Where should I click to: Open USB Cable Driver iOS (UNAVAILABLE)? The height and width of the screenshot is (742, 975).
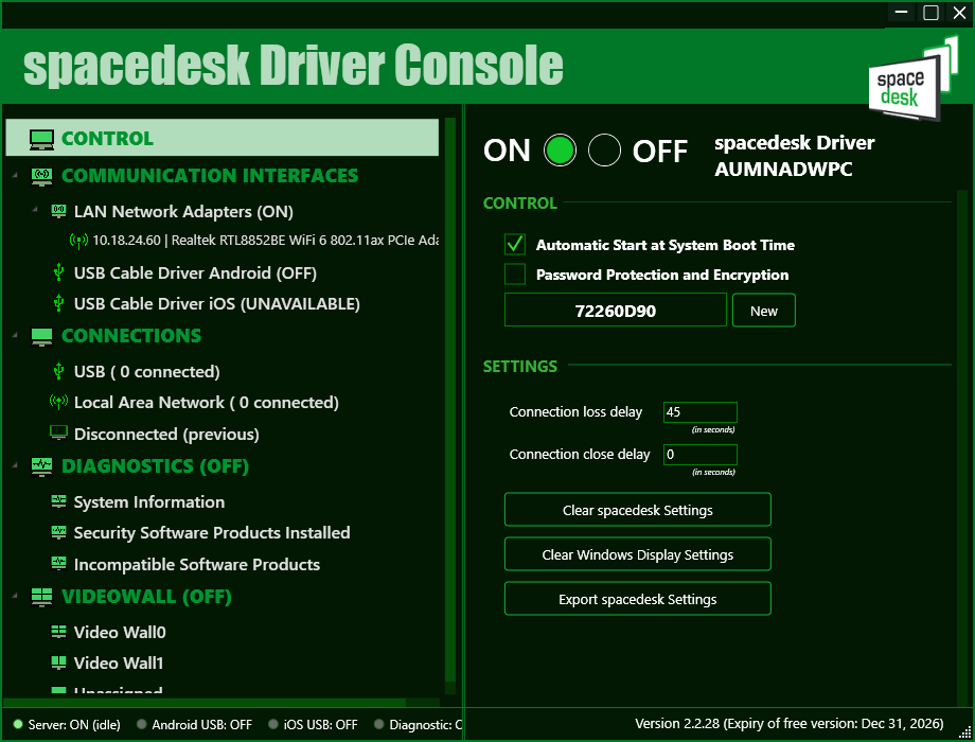tap(217, 304)
